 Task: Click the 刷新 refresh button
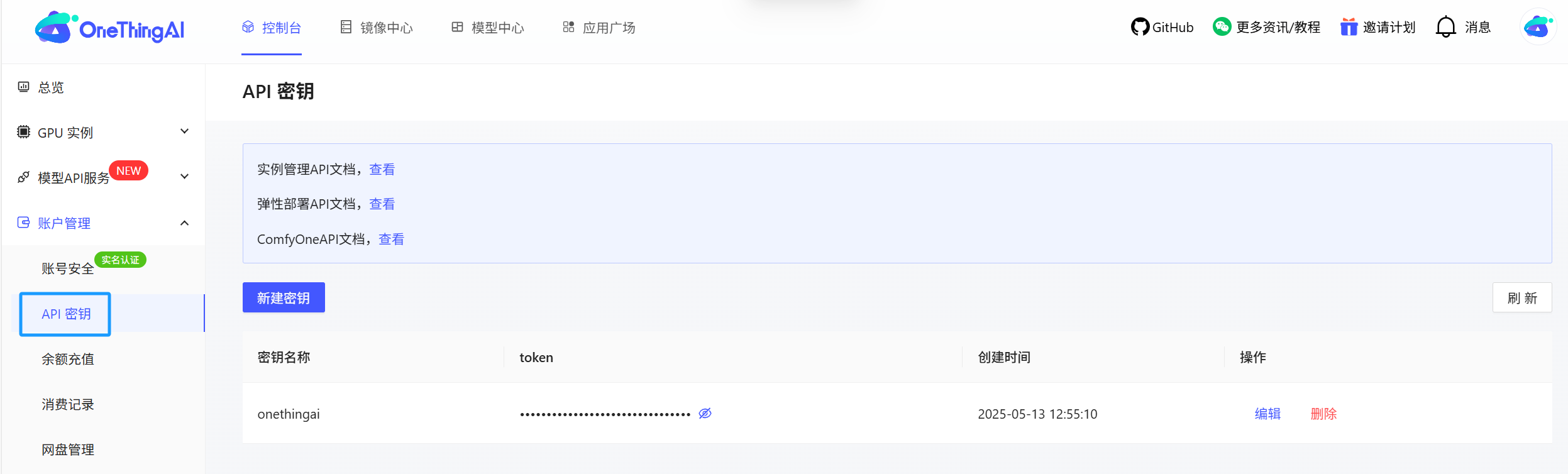(x=1521, y=297)
